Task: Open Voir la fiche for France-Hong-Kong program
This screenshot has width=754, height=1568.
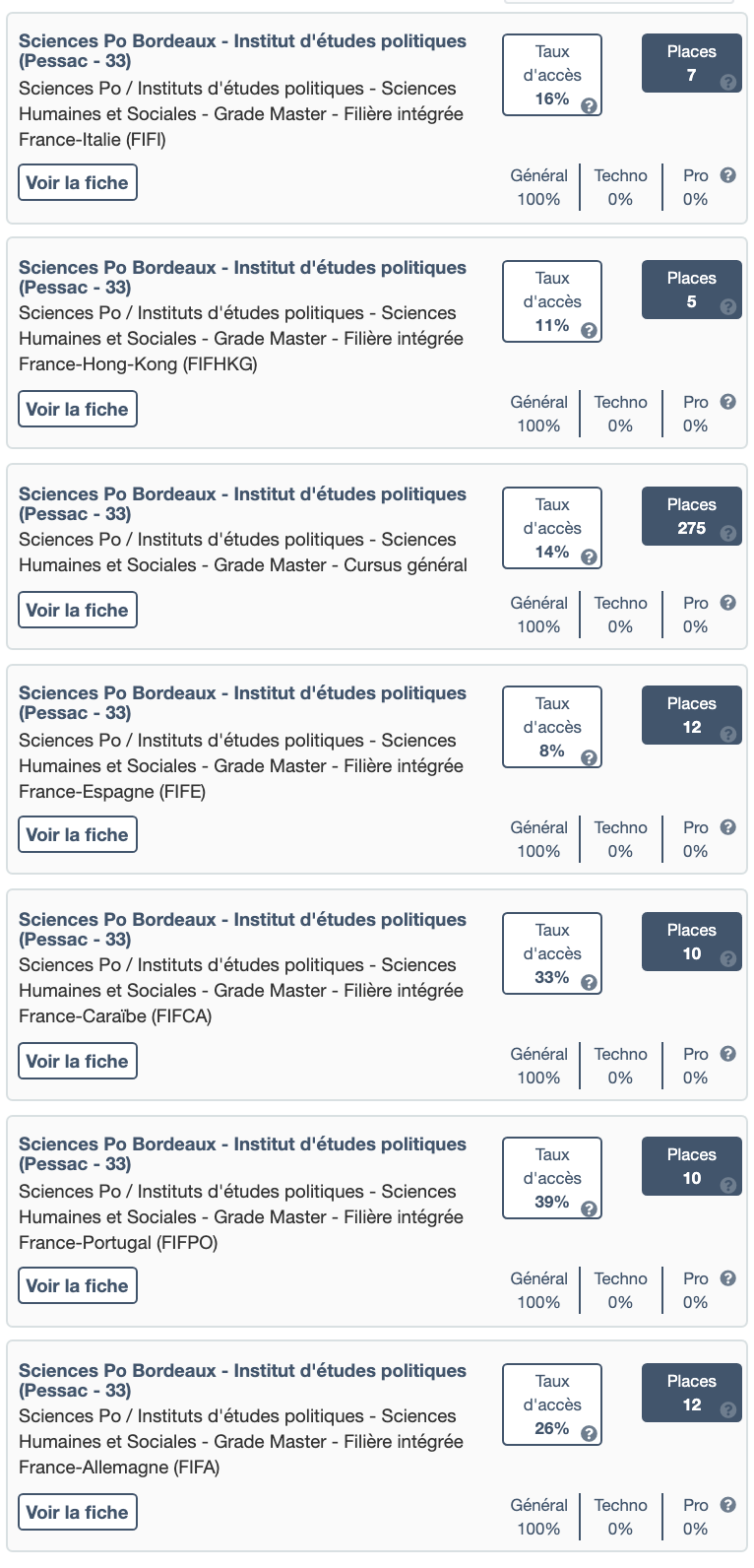Action: point(78,410)
